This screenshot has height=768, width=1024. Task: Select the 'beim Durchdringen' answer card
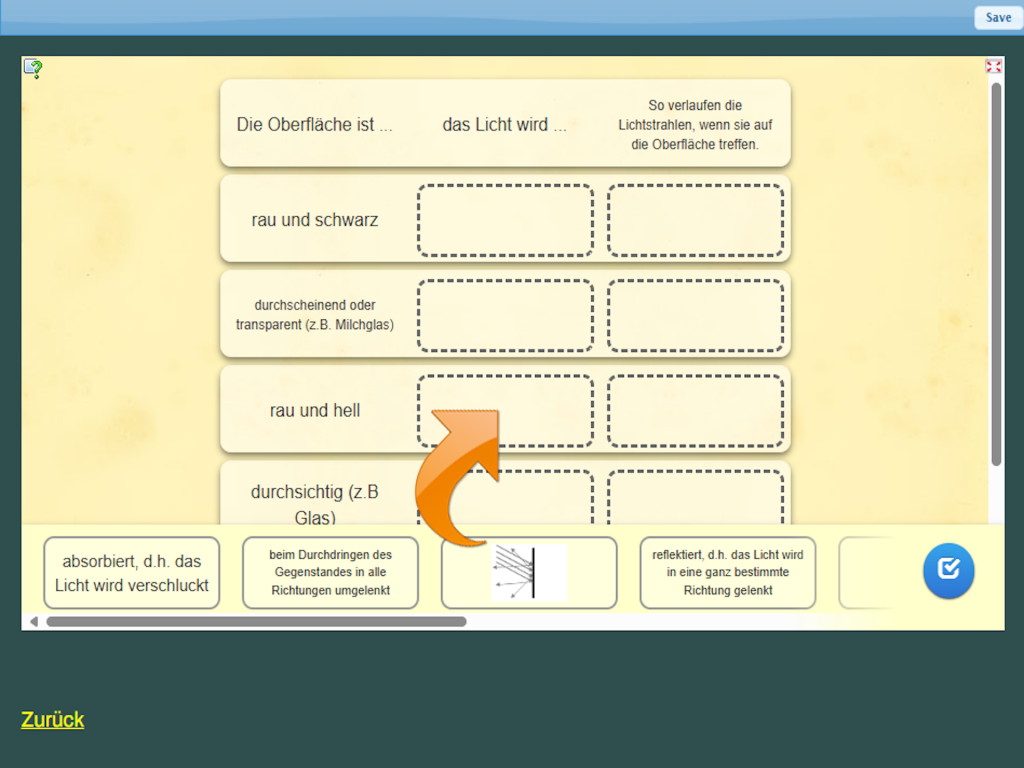330,573
